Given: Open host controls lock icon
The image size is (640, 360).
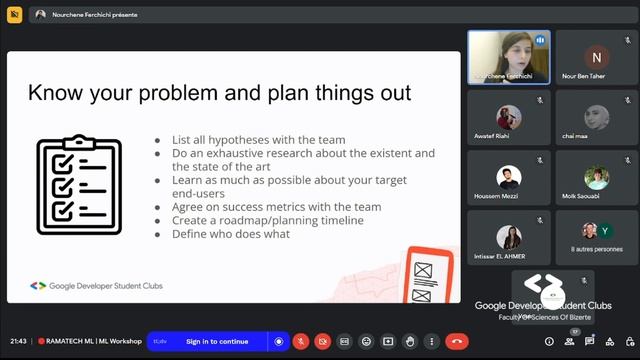Looking at the screenshot, I should tap(630, 342).
